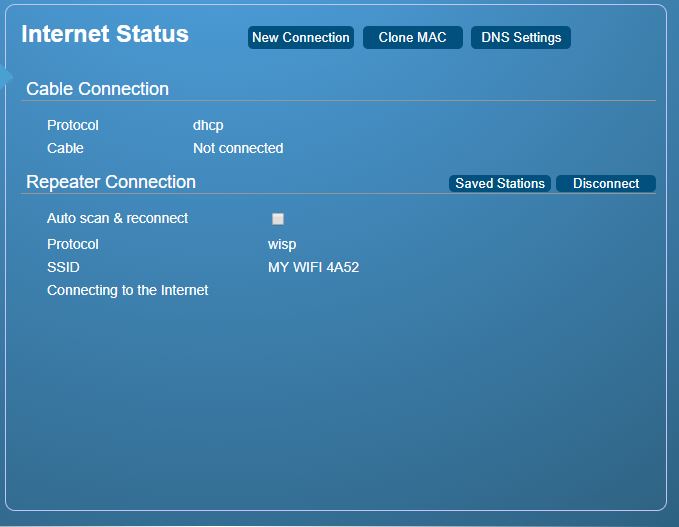Viewport: 679px width, 527px height.
Task: View the Saved Stations list
Action: [500, 184]
